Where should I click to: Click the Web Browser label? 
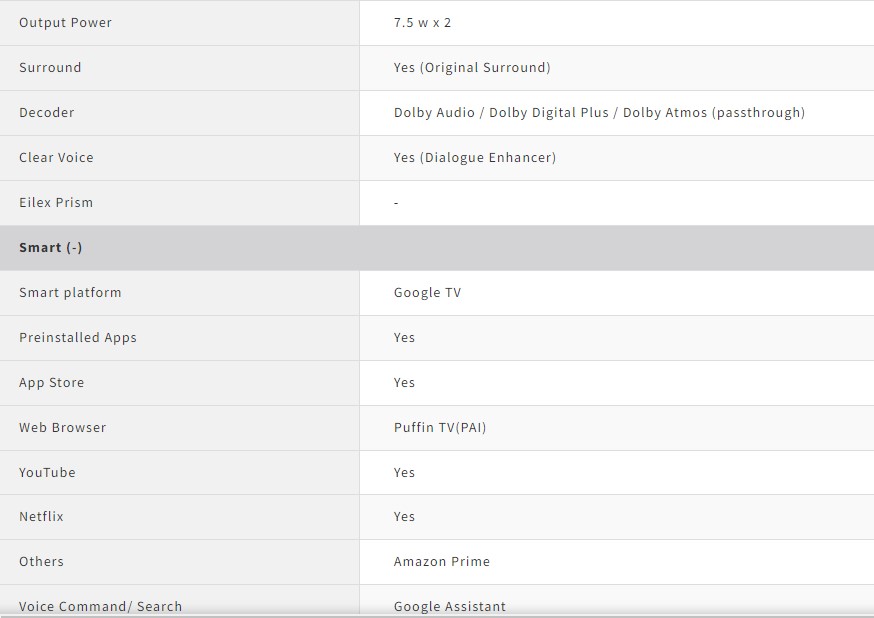pos(62,428)
